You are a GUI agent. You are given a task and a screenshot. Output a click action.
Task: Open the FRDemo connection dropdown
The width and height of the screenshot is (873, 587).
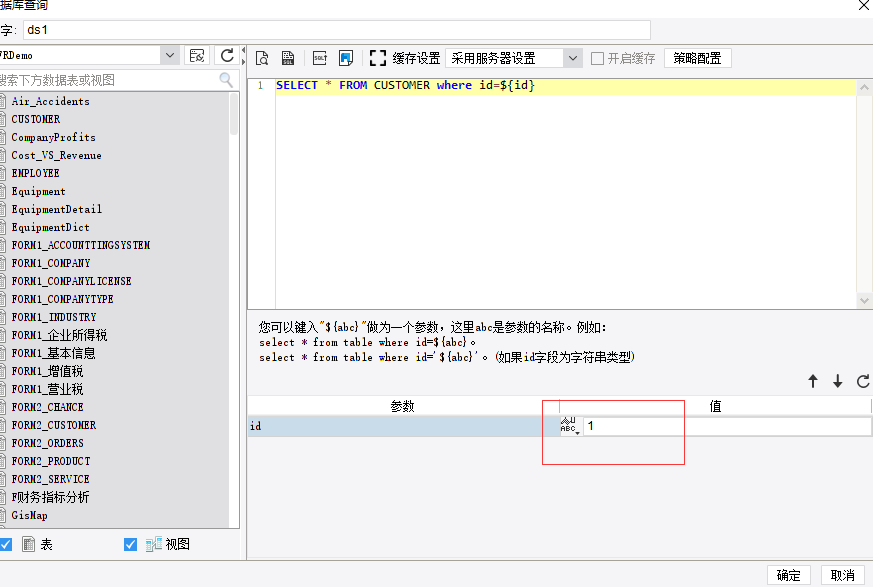coord(170,56)
